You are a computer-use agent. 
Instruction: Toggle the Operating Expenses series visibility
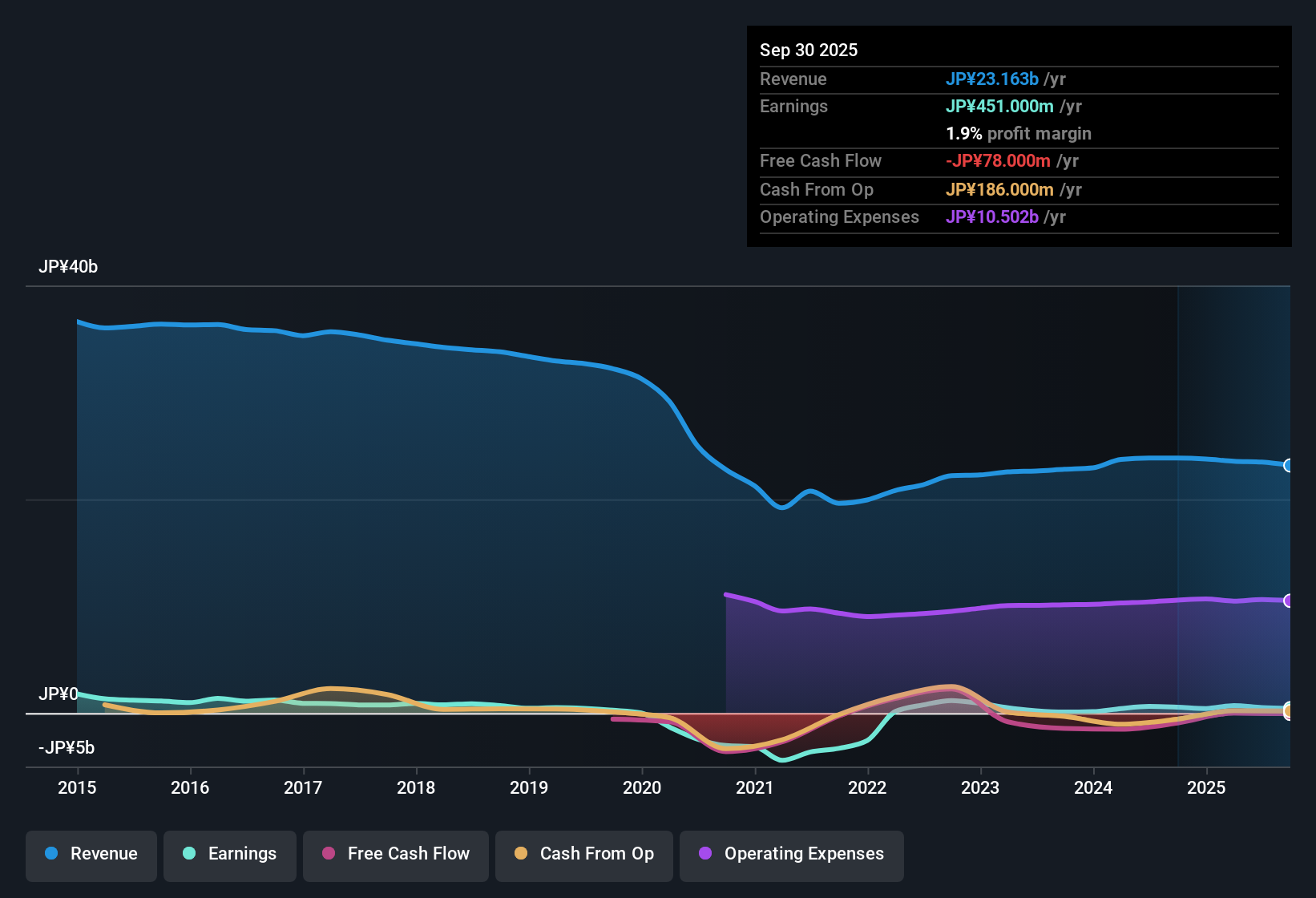(791, 854)
